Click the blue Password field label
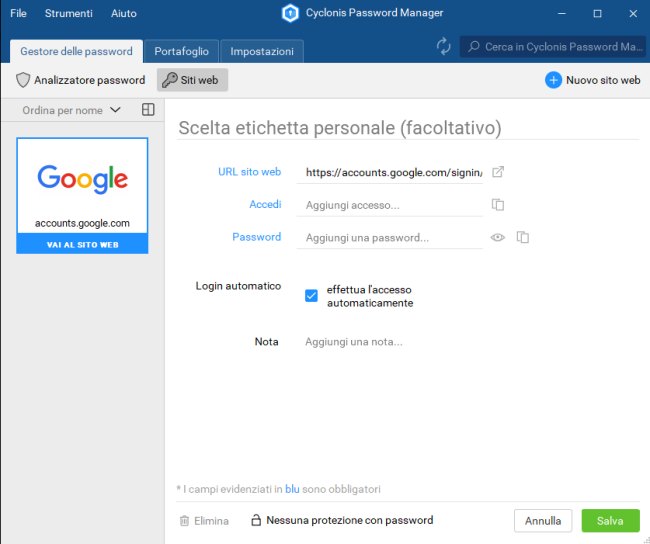Image resolution: width=650 pixels, height=544 pixels. (257, 237)
